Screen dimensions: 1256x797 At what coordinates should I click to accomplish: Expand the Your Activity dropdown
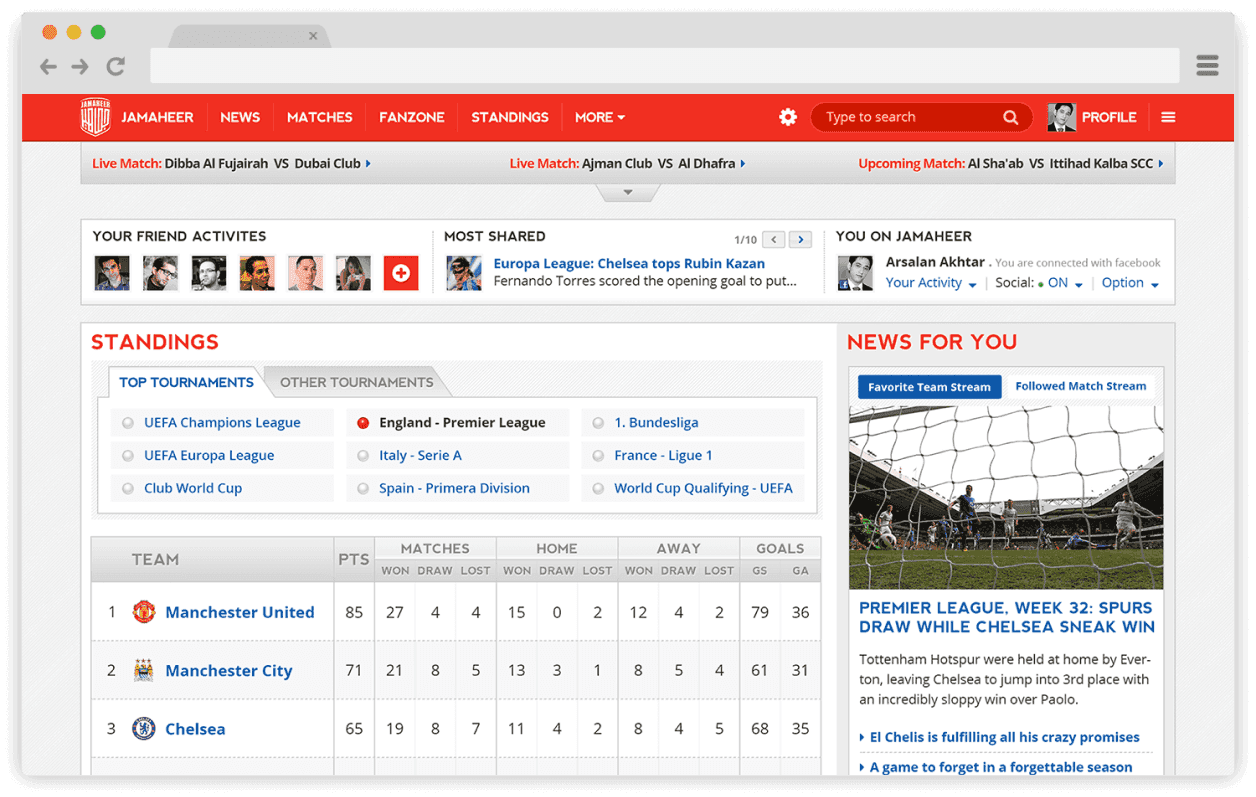pos(931,283)
